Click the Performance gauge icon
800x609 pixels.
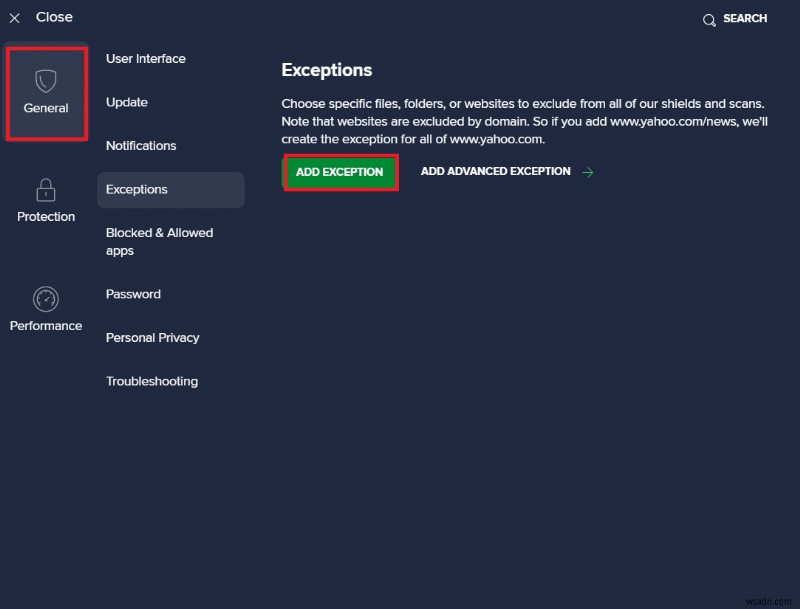tap(46, 298)
